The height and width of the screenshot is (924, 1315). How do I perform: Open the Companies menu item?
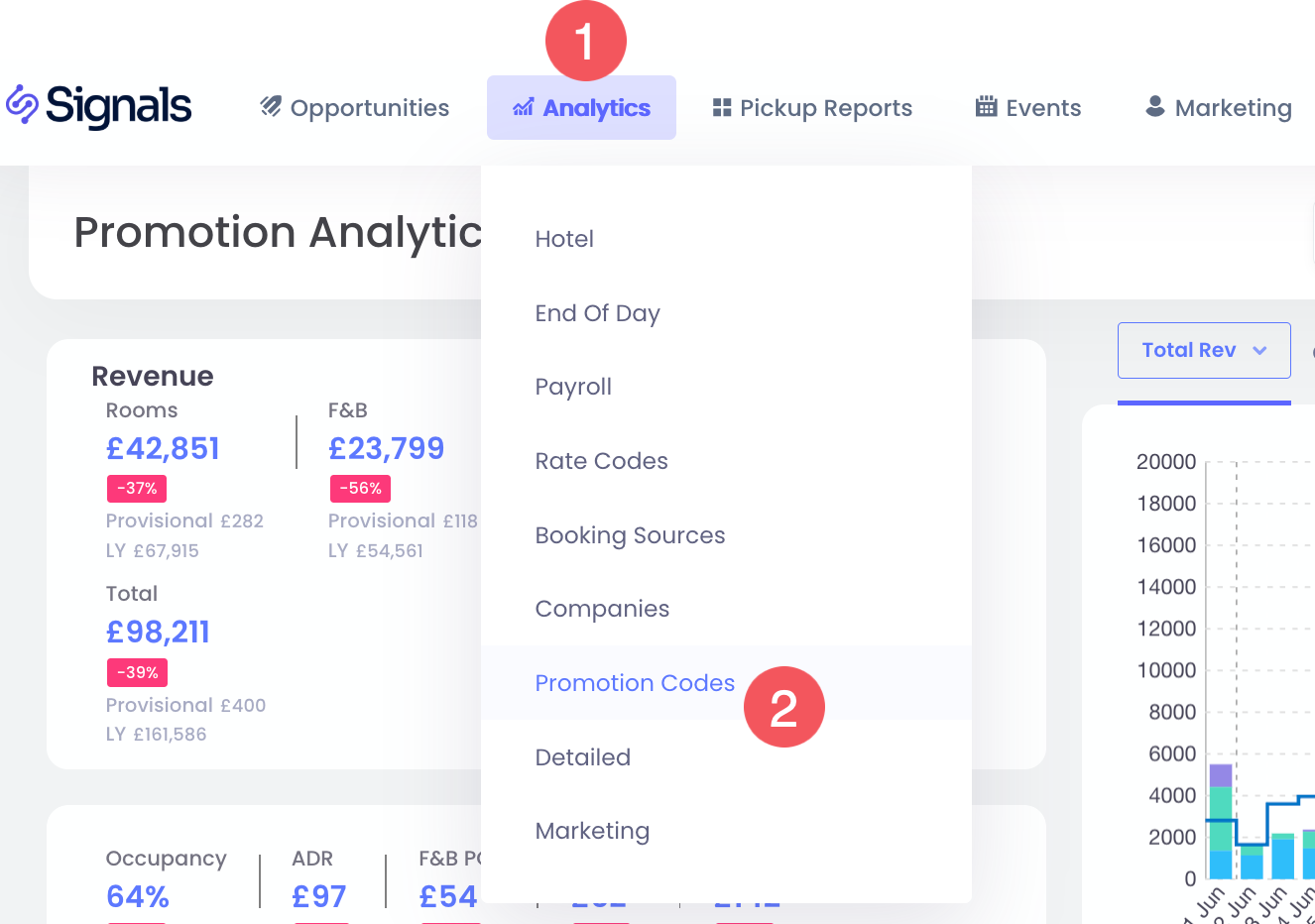[602, 609]
